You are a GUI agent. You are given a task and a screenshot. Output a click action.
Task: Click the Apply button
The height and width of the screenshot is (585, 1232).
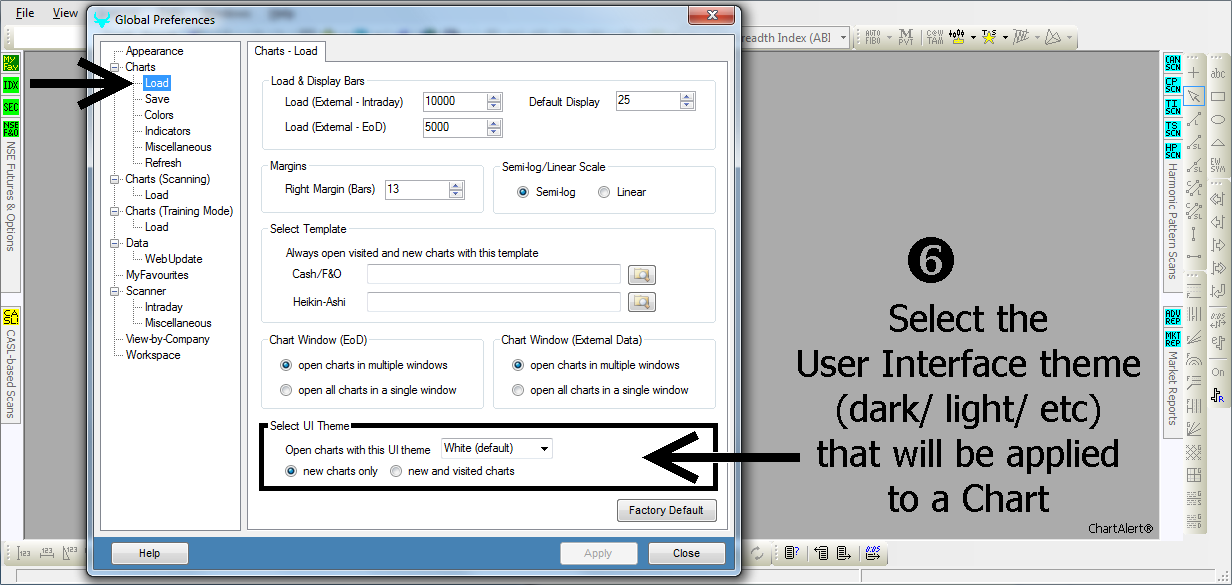tap(598, 553)
